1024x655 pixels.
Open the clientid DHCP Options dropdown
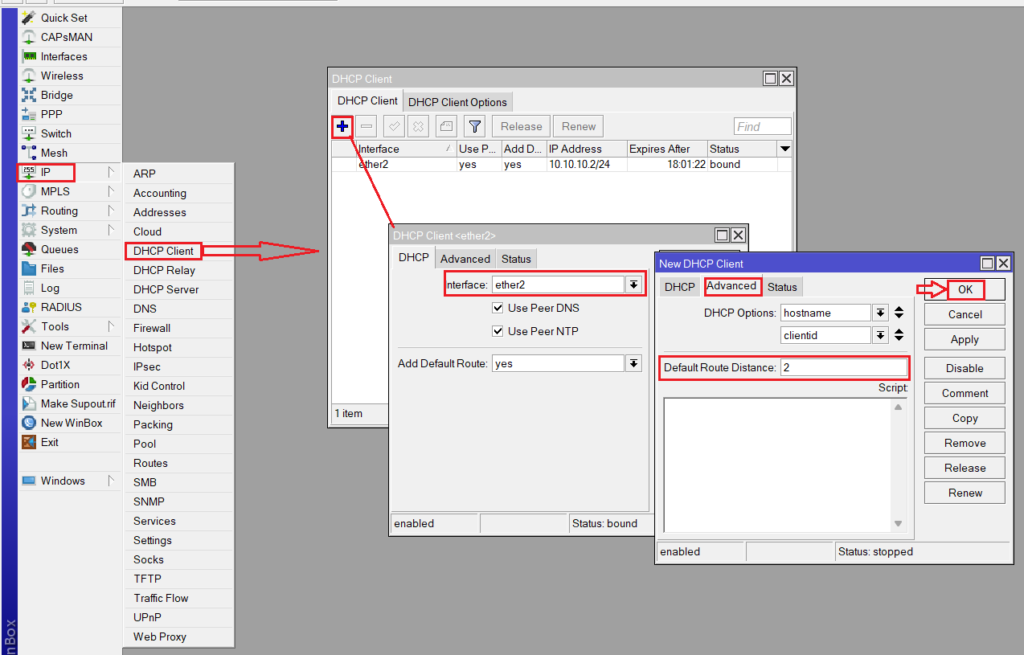pyautogui.click(x=880, y=336)
